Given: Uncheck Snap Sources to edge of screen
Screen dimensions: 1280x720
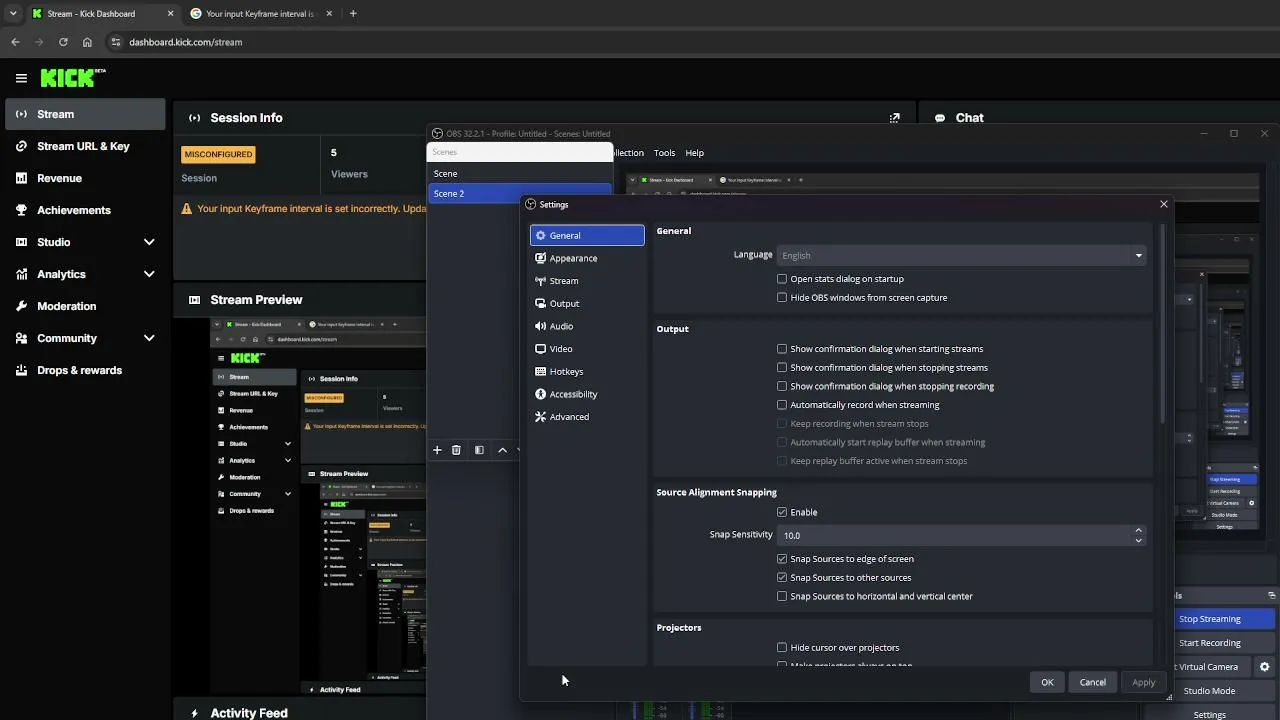Looking at the screenshot, I should (x=782, y=559).
